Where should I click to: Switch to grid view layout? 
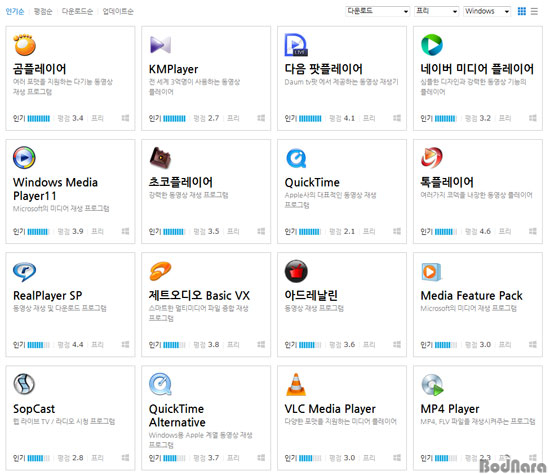tap(522, 11)
